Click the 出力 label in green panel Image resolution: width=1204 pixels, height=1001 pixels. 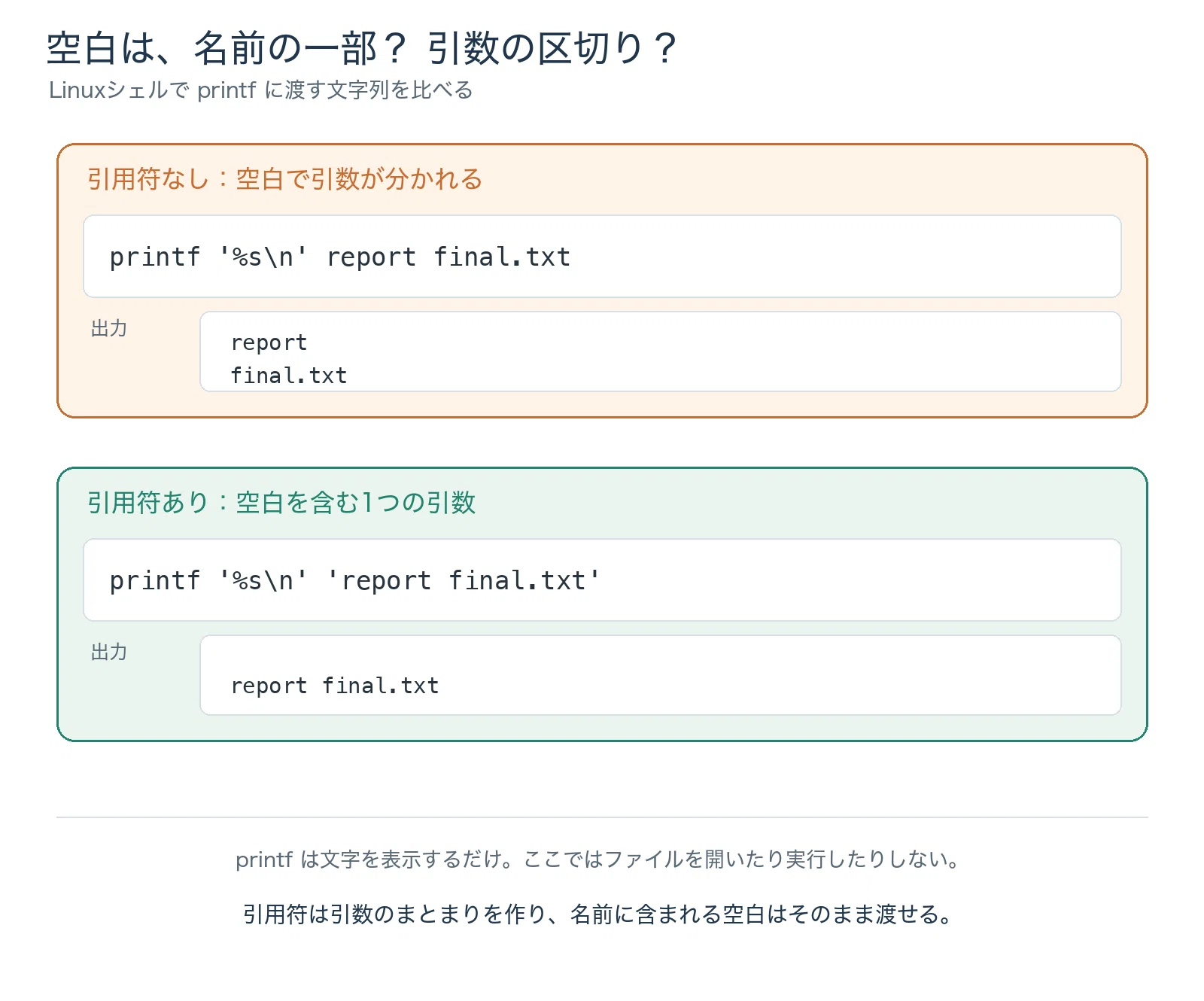109,652
